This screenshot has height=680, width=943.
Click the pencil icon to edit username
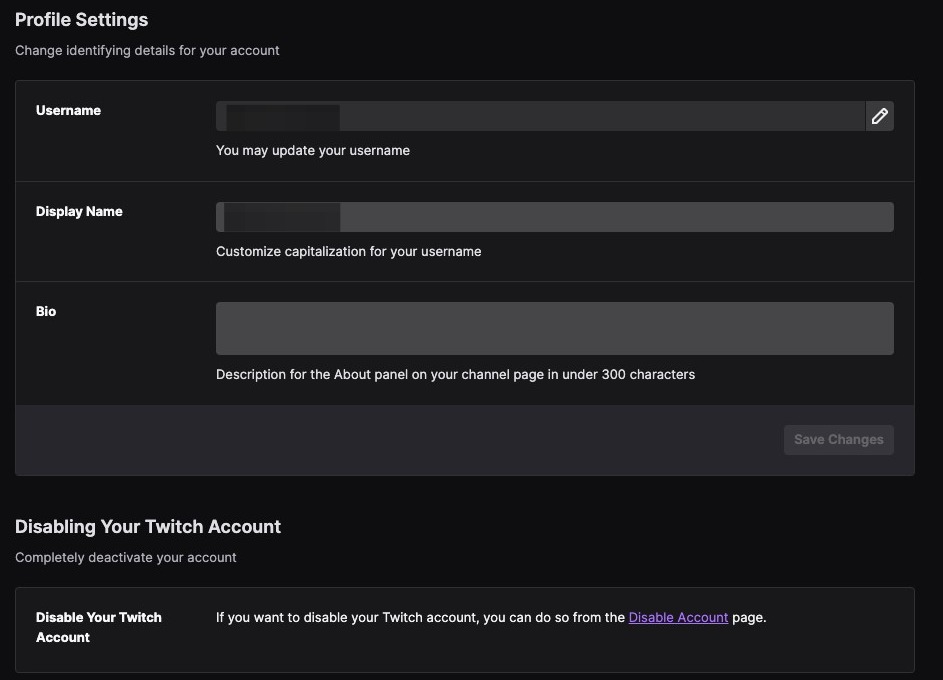click(x=879, y=116)
